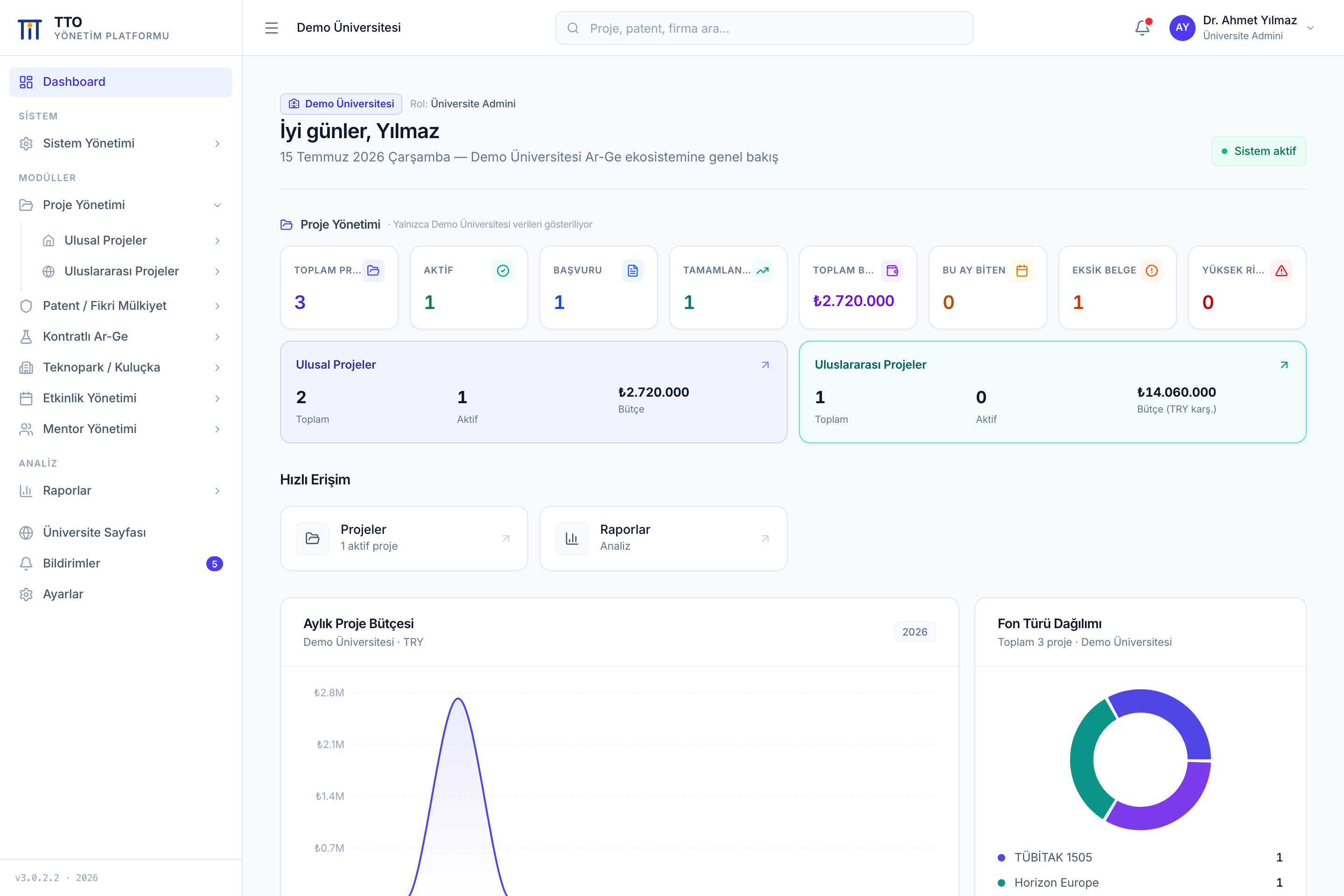Expand Raporlar sidebar chevron
The image size is (1344, 896).
point(217,491)
